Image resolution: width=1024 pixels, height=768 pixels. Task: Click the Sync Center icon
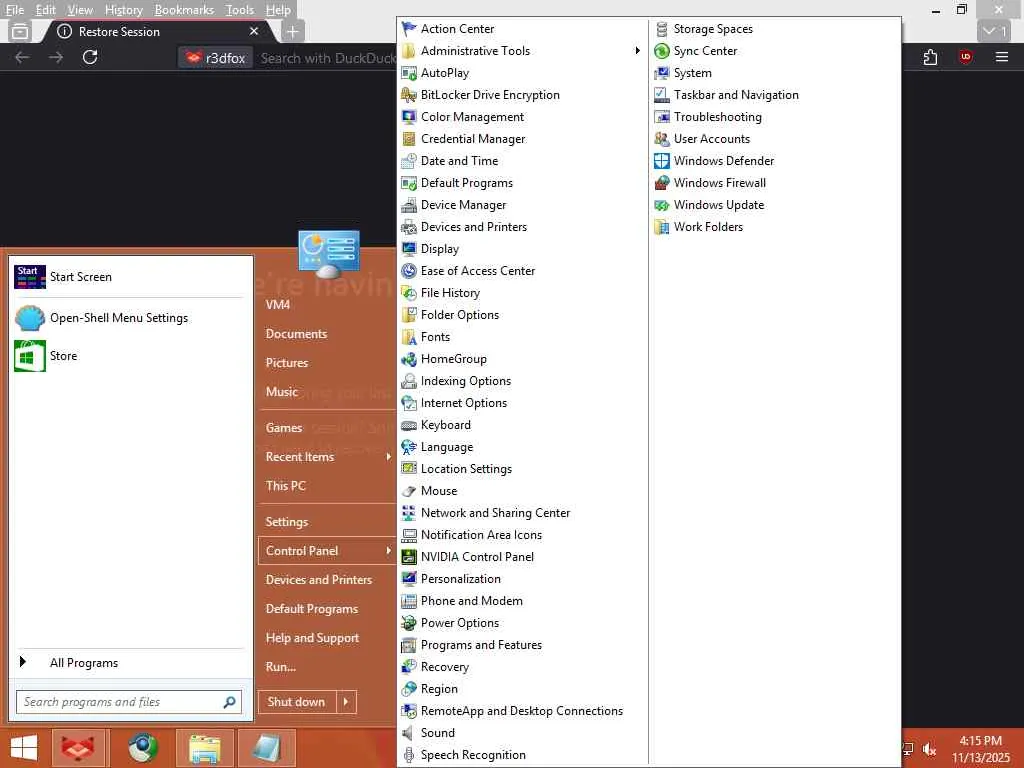coord(662,51)
